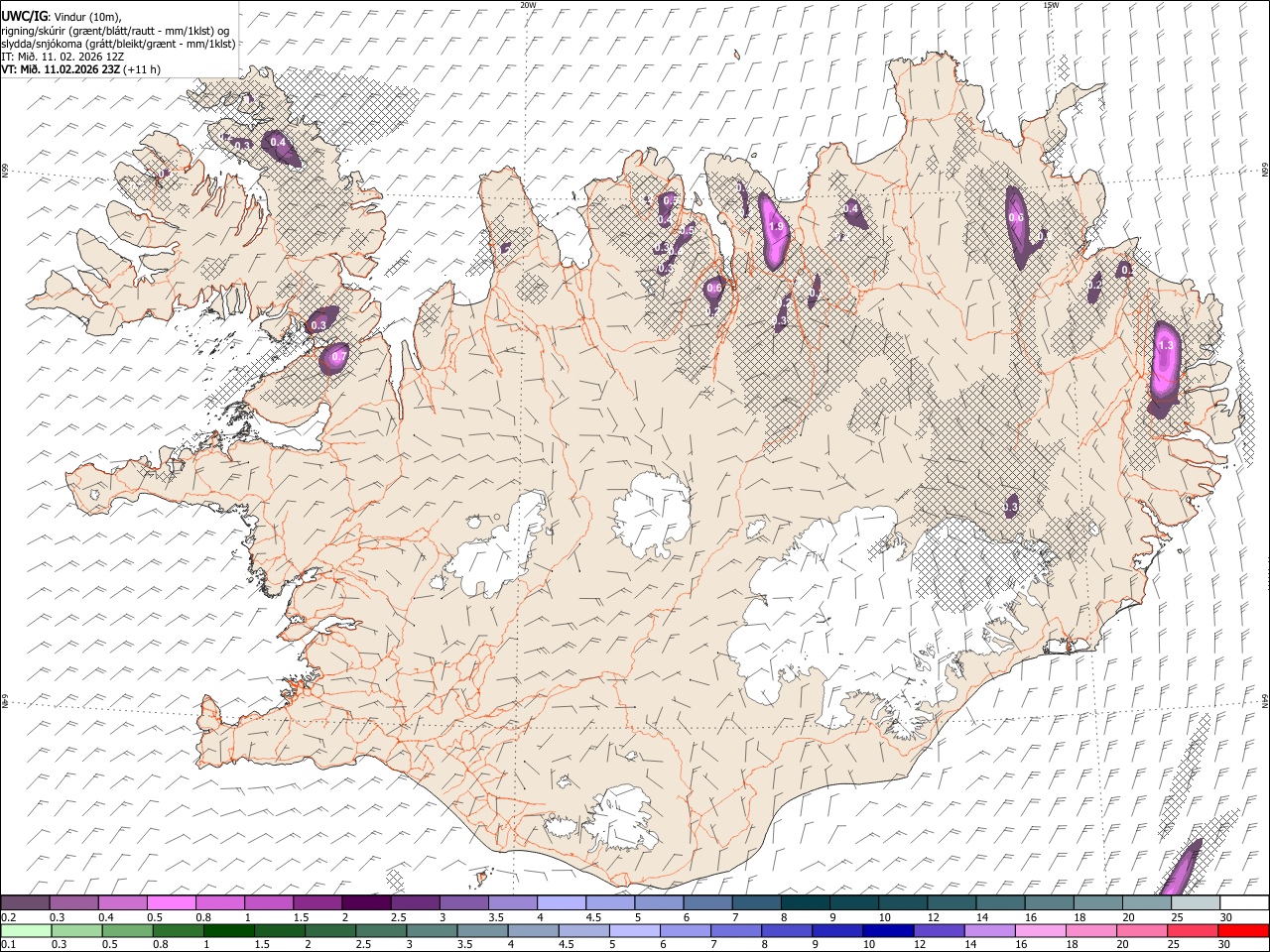Select the 'VT: Mið. 11.02.2026 23Z' valid time
Viewport: 1270px width, 952px height.
pos(62,69)
